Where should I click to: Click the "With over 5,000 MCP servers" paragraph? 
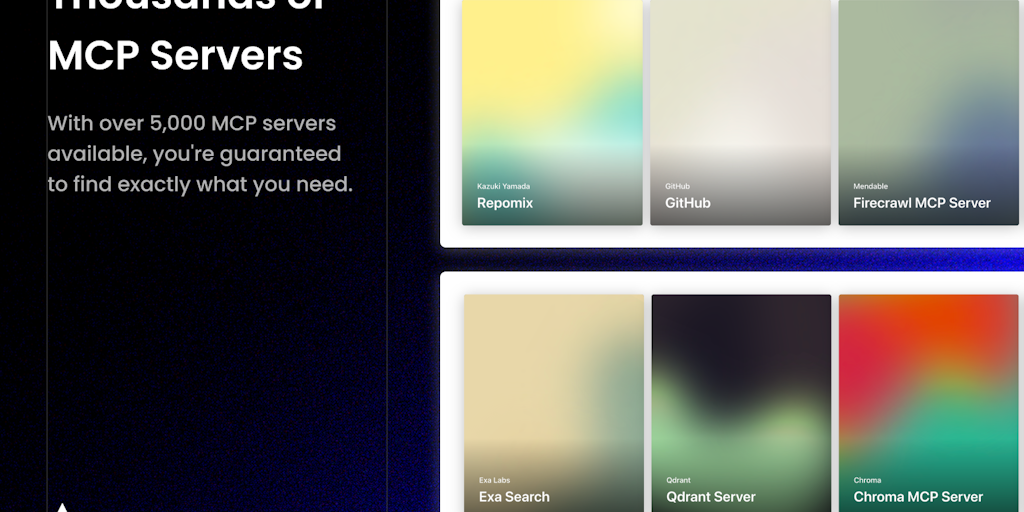pos(200,154)
